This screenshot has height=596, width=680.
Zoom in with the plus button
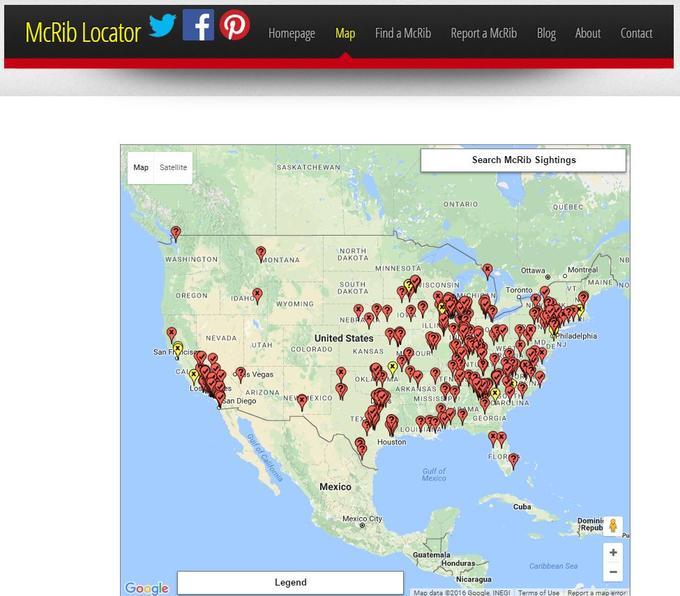[x=613, y=552]
